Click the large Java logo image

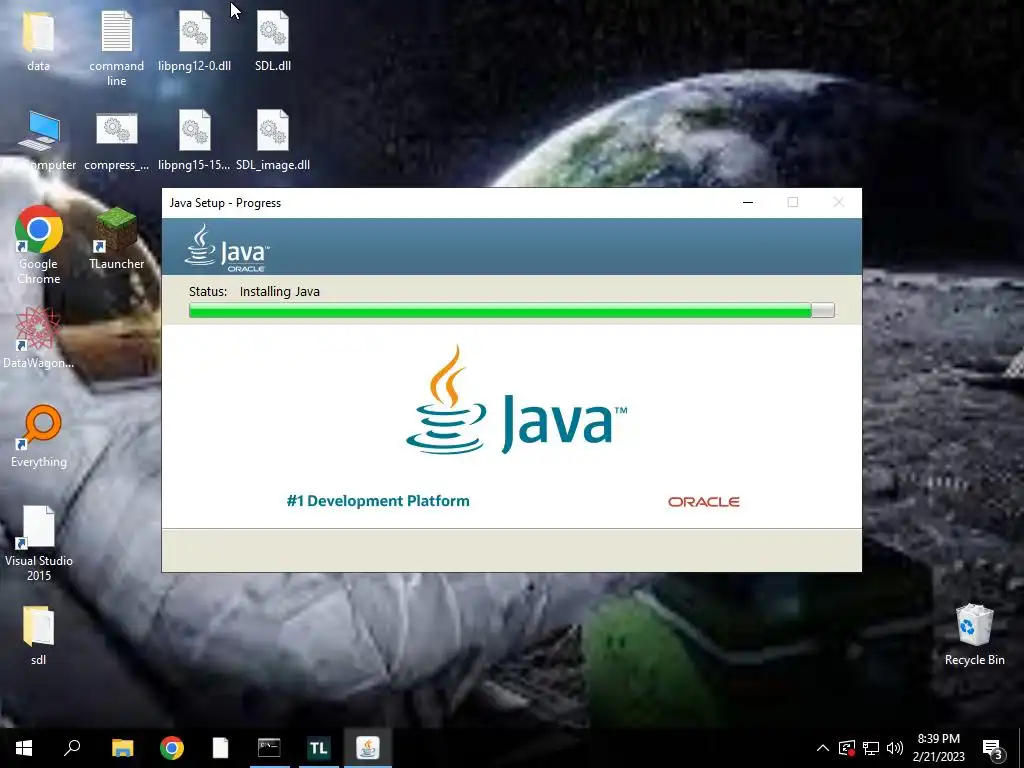(x=516, y=400)
